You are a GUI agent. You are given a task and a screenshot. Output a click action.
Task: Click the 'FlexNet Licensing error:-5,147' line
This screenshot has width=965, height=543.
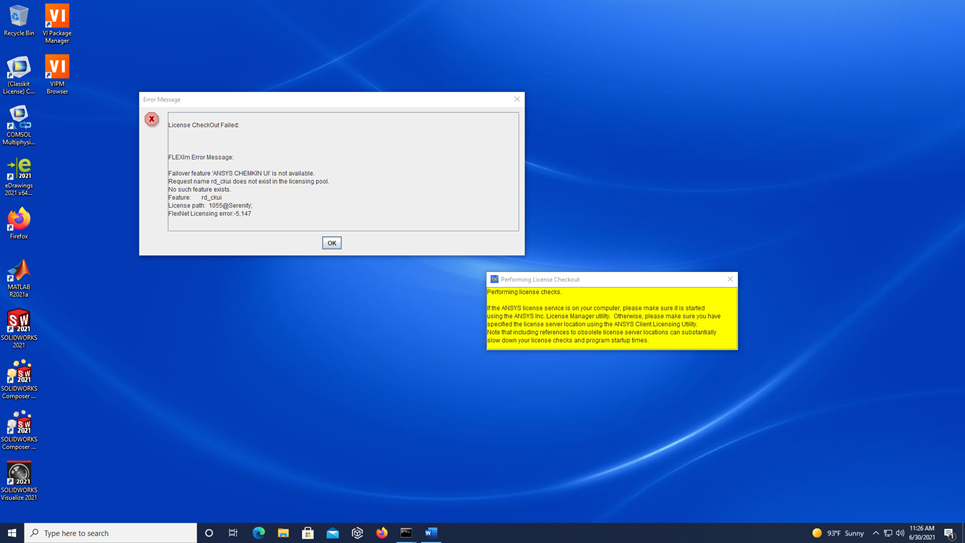209,214
